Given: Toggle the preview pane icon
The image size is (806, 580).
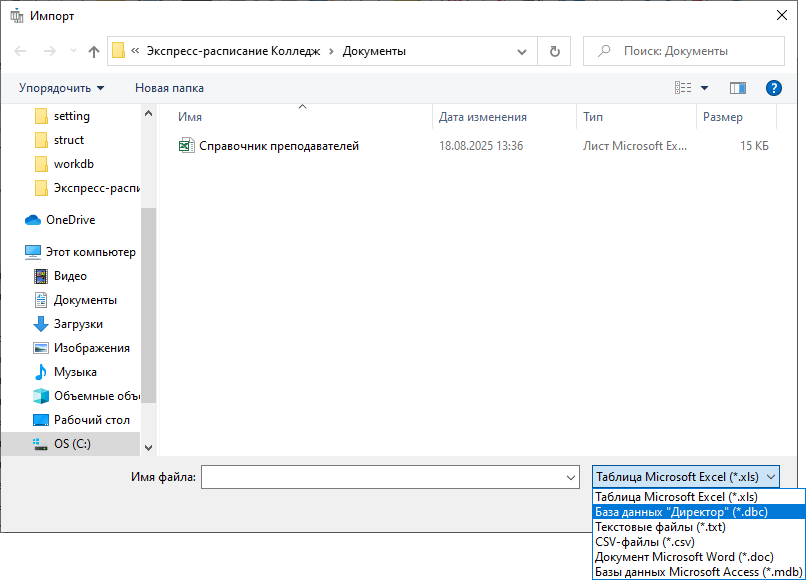Looking at the screenshot, I should coord(738,88).
